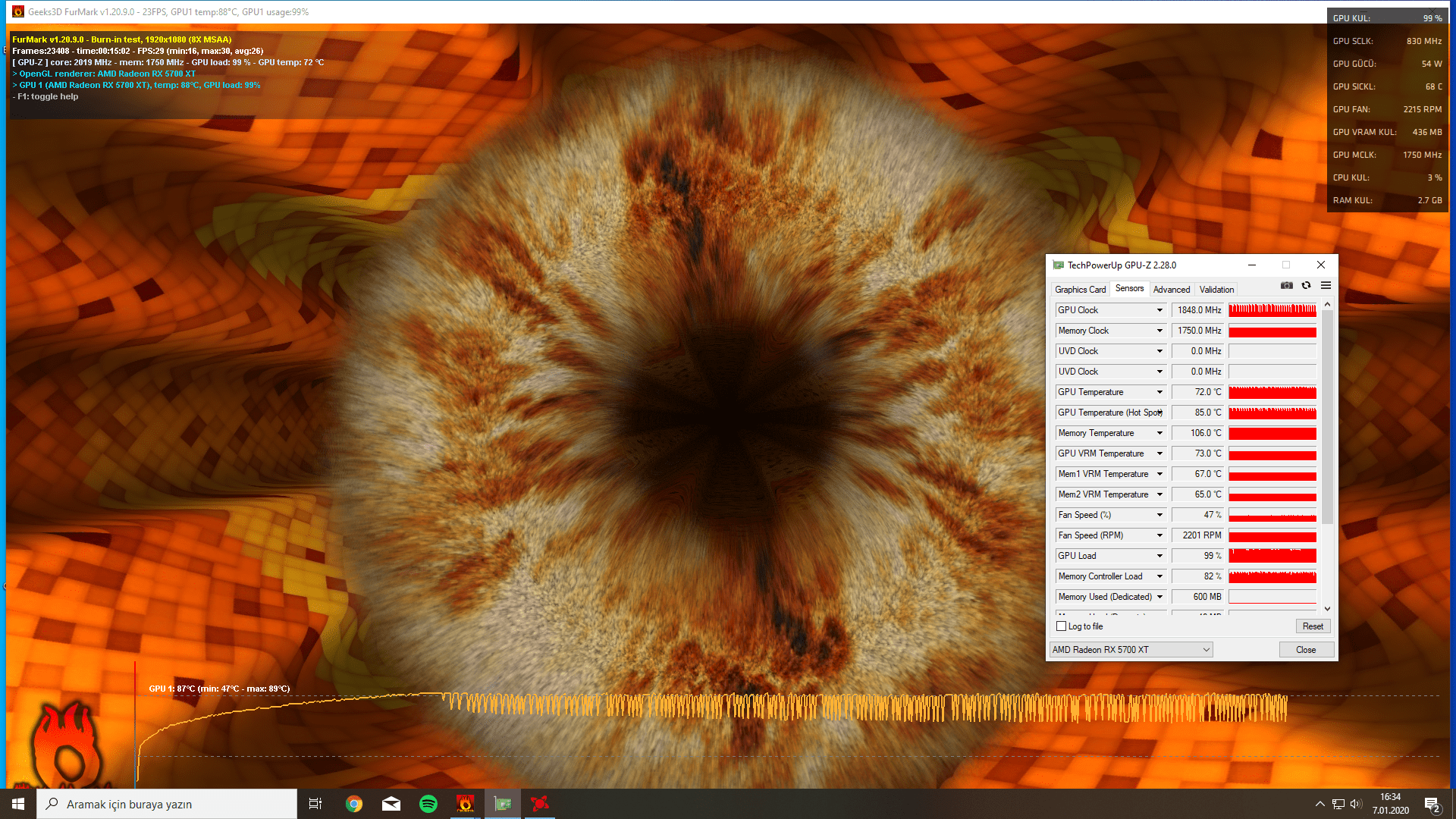Open the AMD Radeon RX 5700 XT selector

coord(1131,650)
